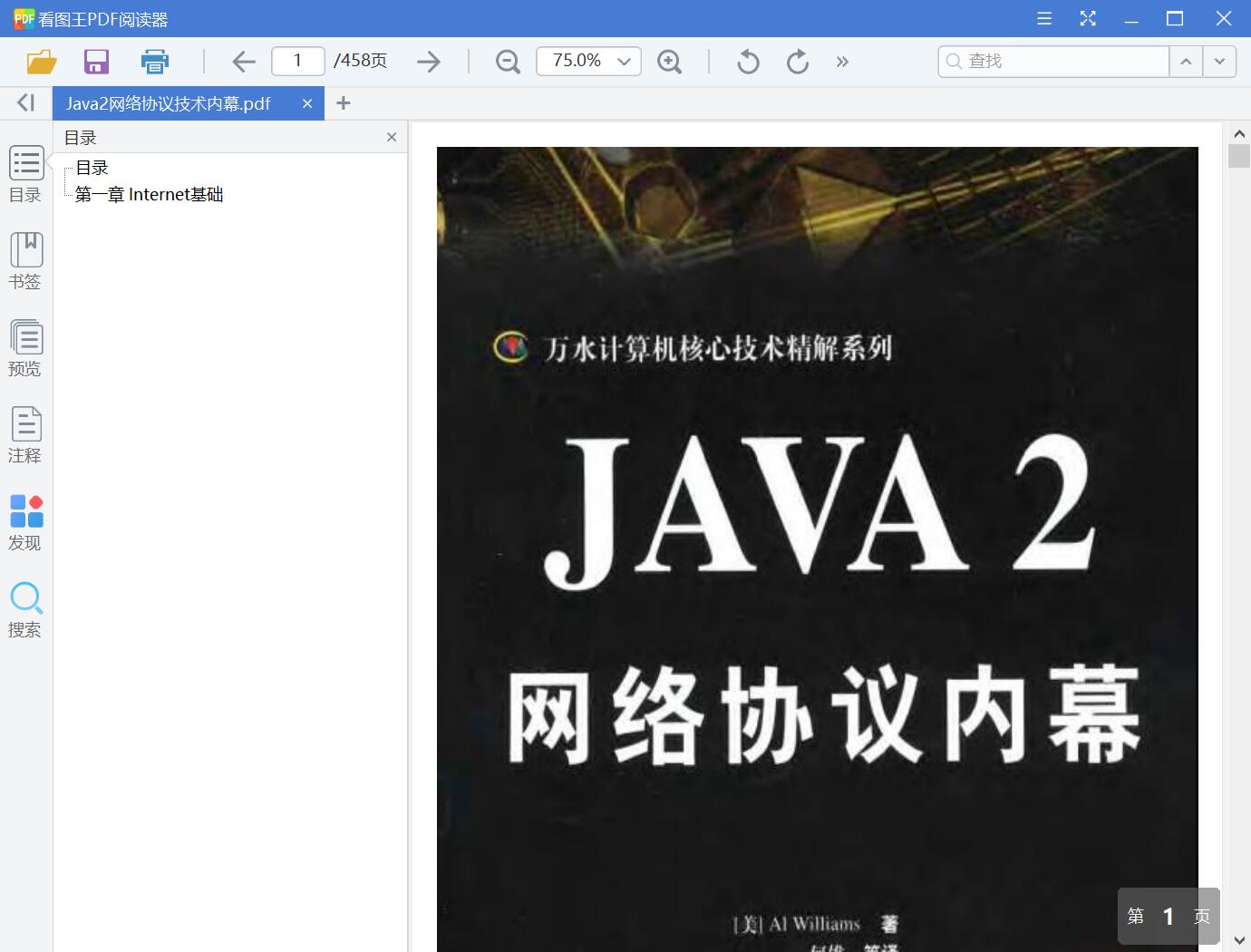
Task: Open the 搜索 search panel
Action: (25, 610)
